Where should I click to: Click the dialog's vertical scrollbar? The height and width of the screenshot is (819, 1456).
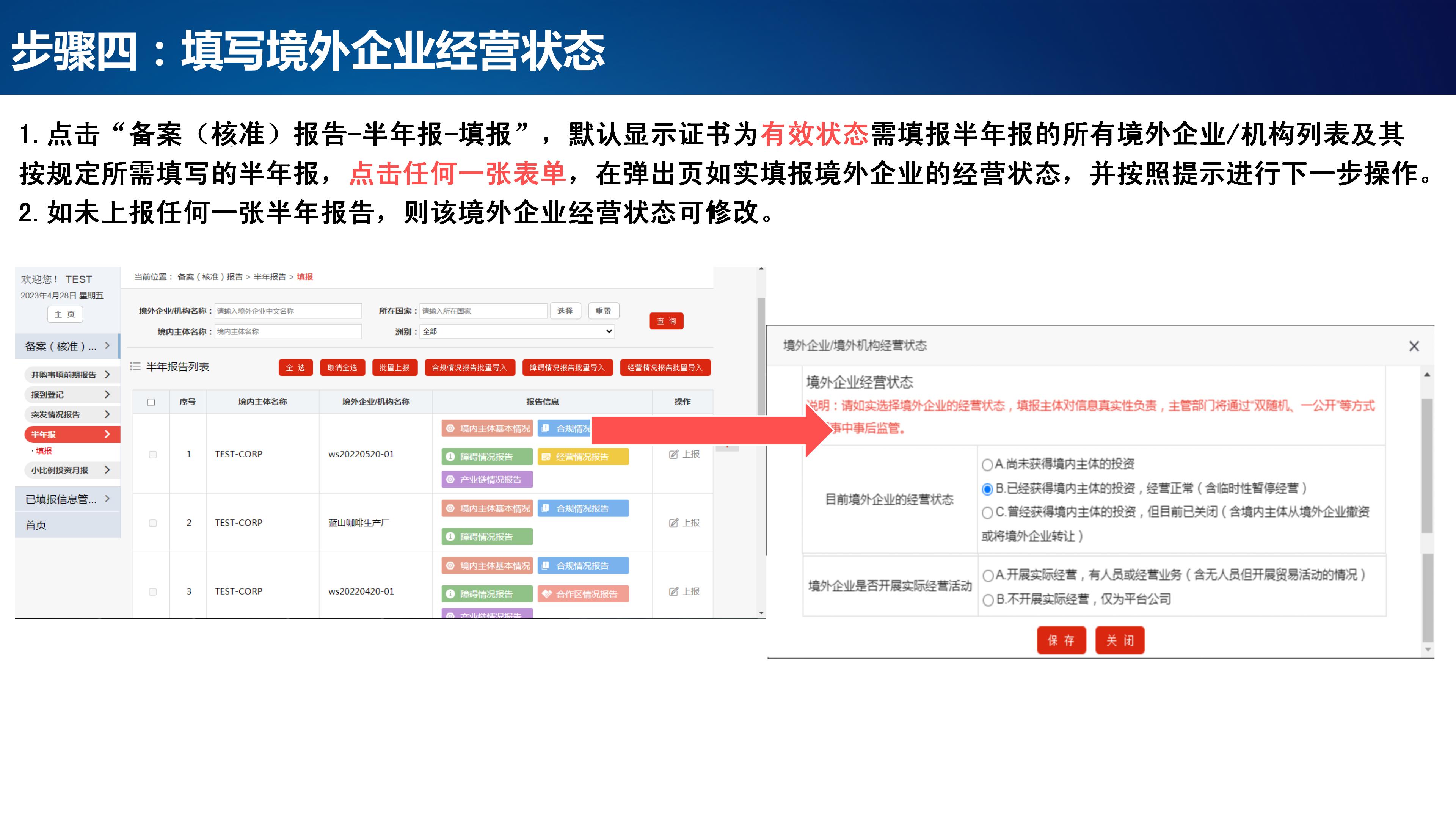(x=1427, y=466)
